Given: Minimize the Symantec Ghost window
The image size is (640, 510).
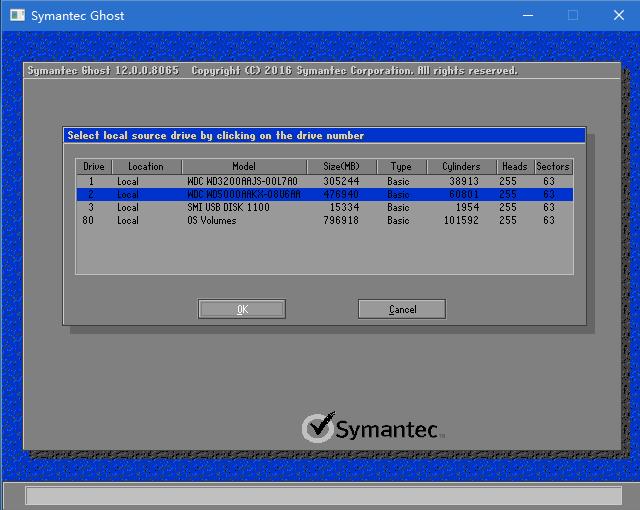Looking at the screenshot, I should 528,16.
